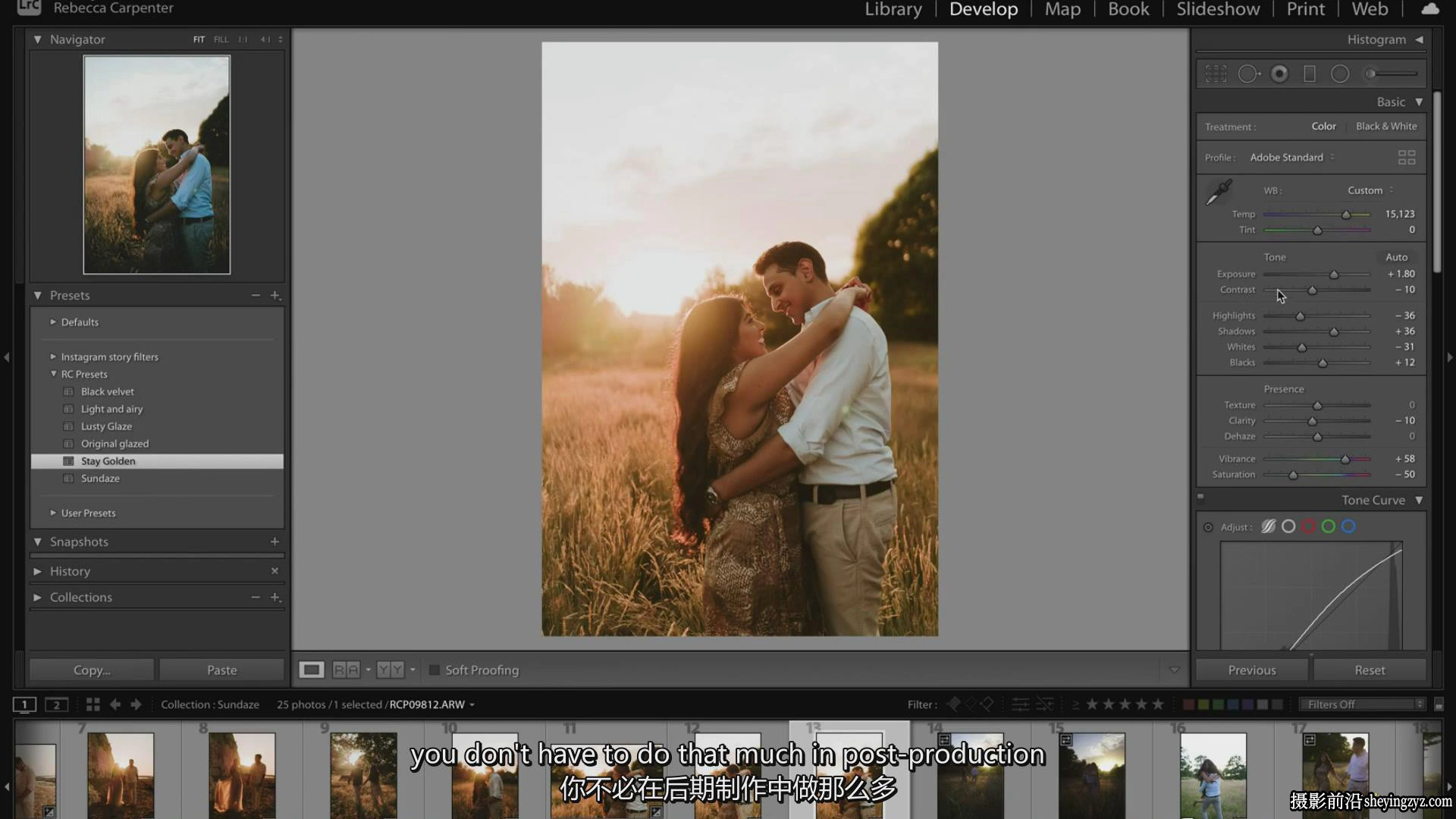Switch to the Map module

[1062, 9]
